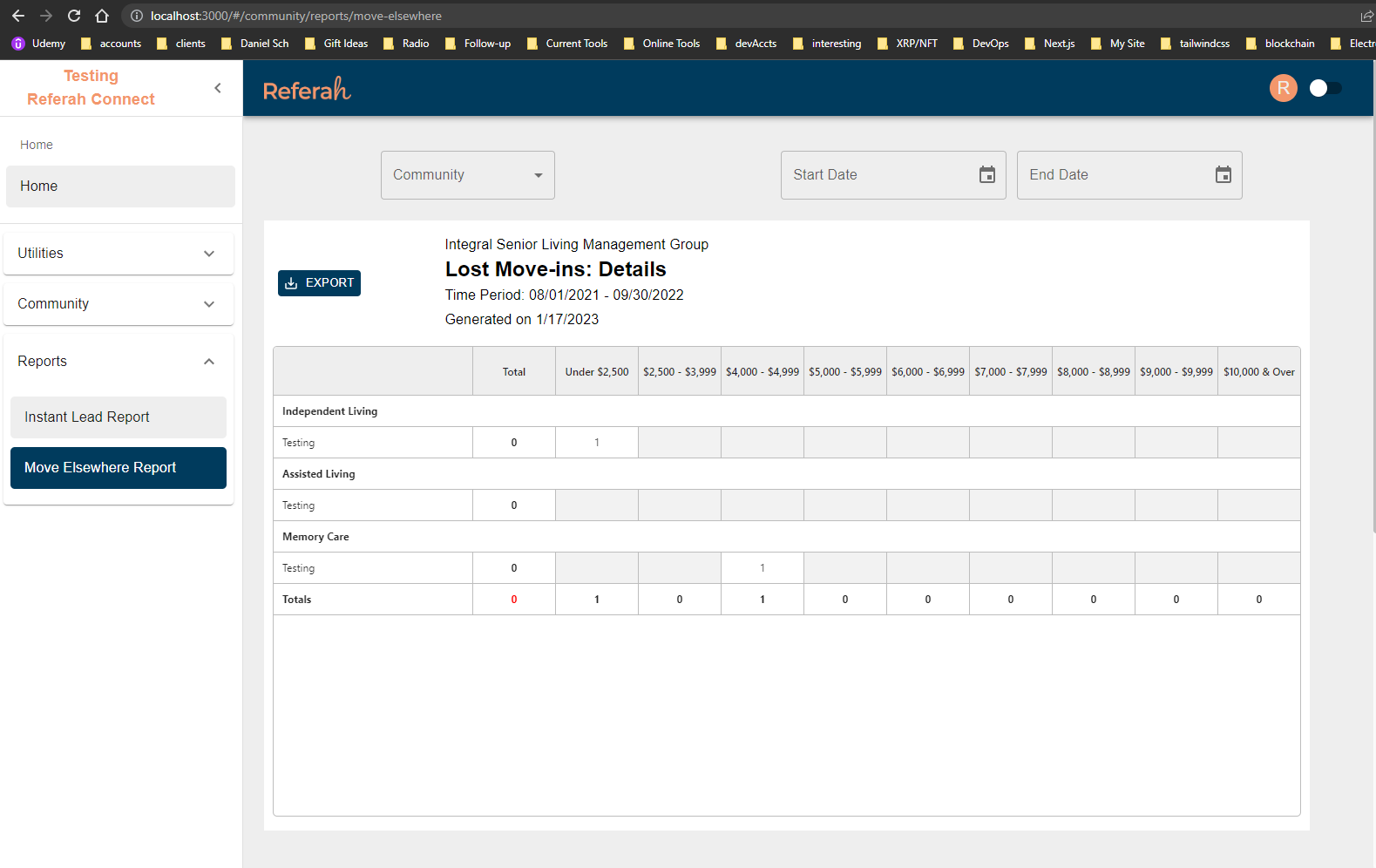Open the Instant Lead Report
This screenshot has height=868, width=1376.
click(119, 417)
